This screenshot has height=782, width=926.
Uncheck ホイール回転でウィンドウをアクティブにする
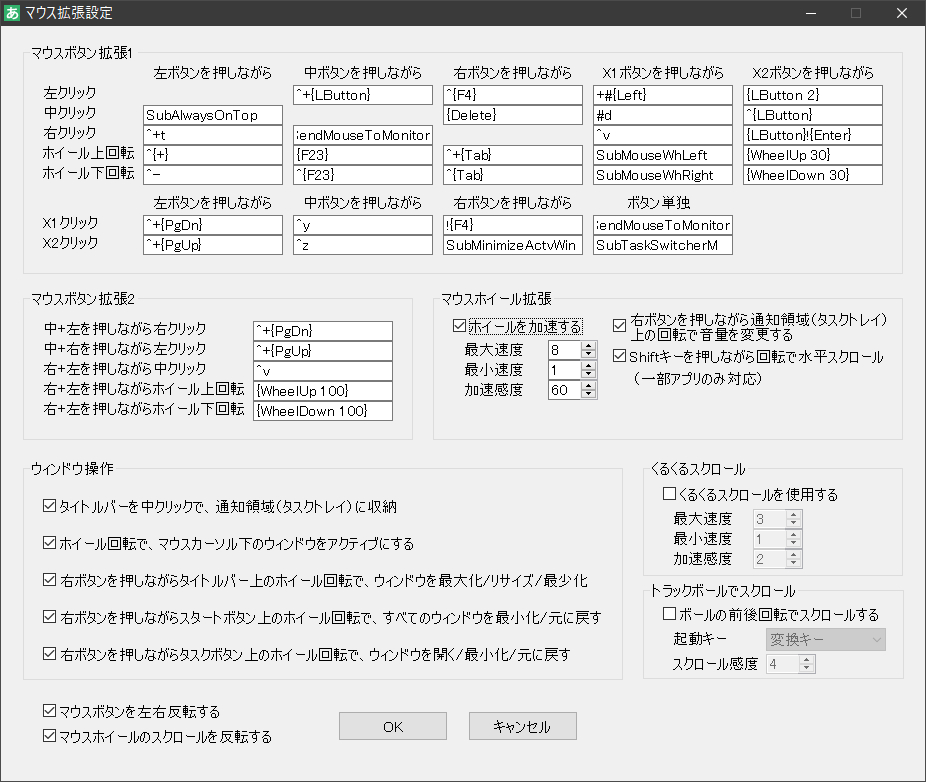point(49,540)
